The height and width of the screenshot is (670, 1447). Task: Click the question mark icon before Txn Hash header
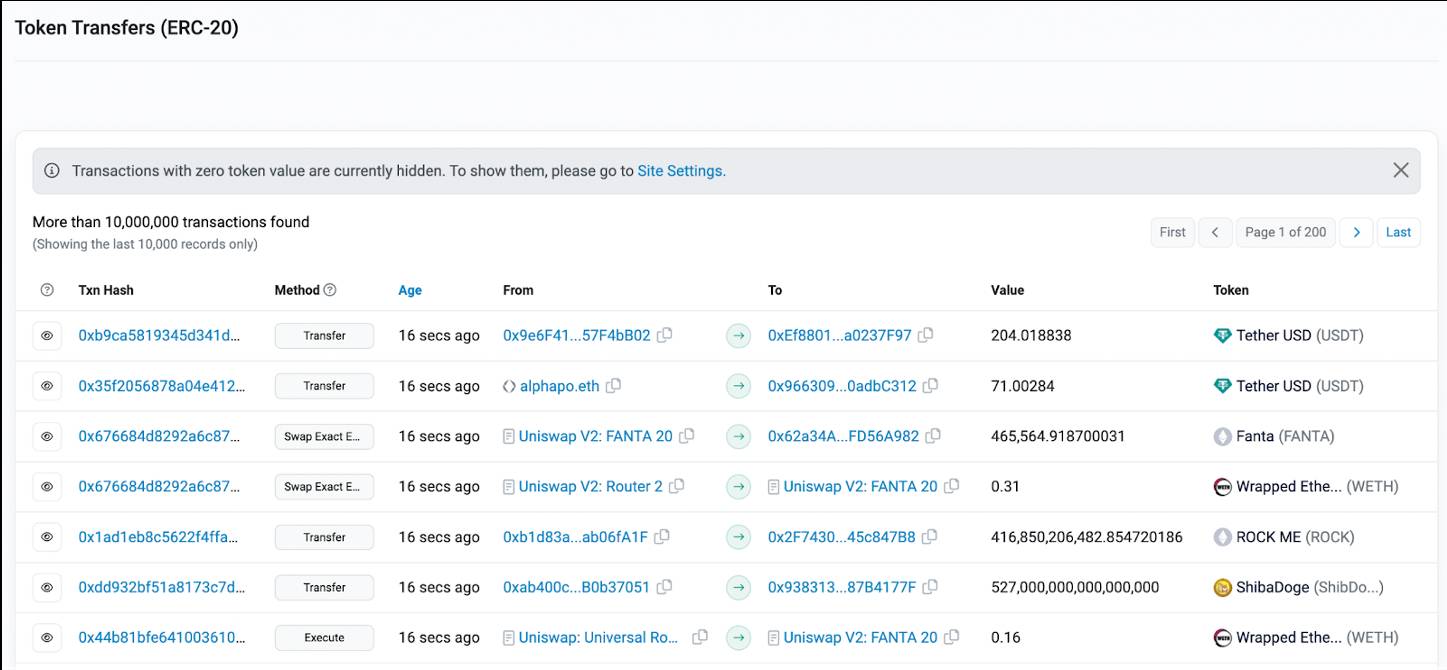tap(47, 290)
